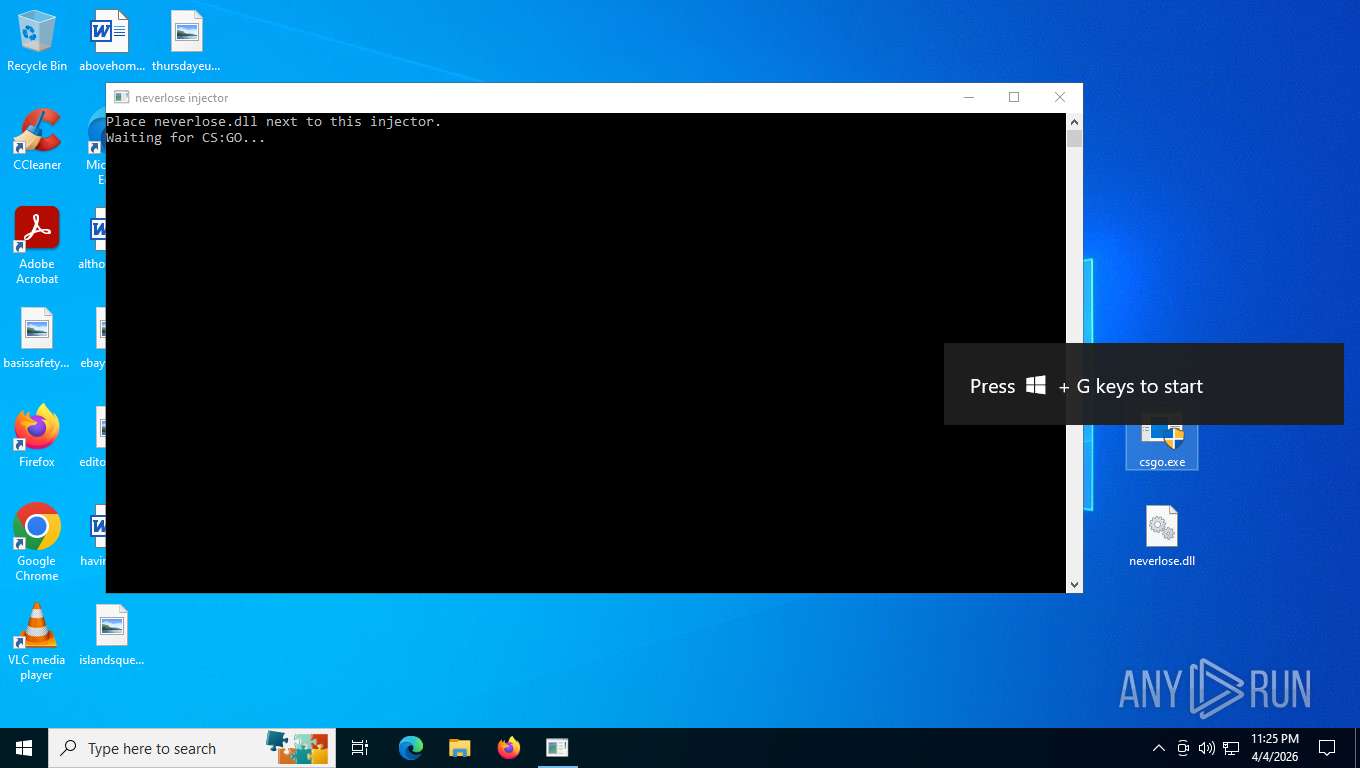Click console scrollbar down arrow

coord(1075,585)
